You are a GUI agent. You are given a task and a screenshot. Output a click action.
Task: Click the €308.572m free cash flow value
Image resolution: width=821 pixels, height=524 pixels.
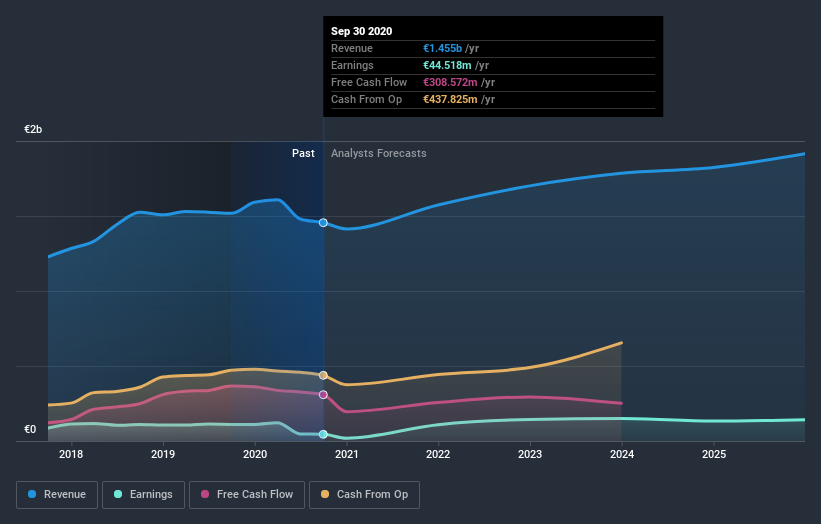click(x=450, y=82)
